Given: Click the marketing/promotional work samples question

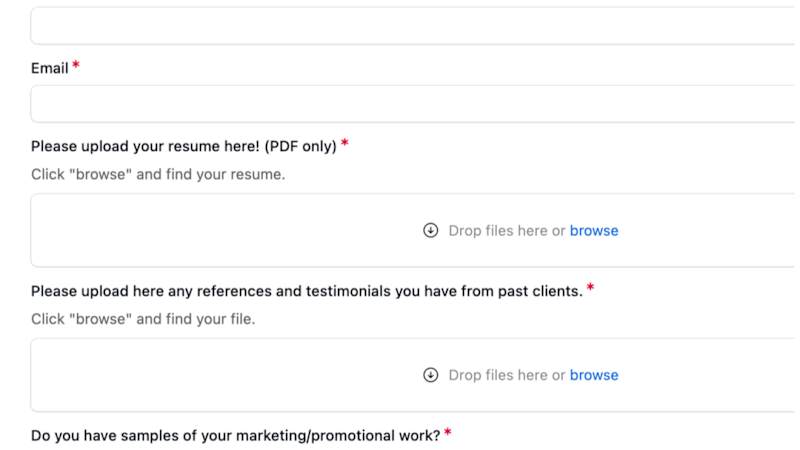Looking at the screenshot, I should pyautogui.click(x=235, y=436).
